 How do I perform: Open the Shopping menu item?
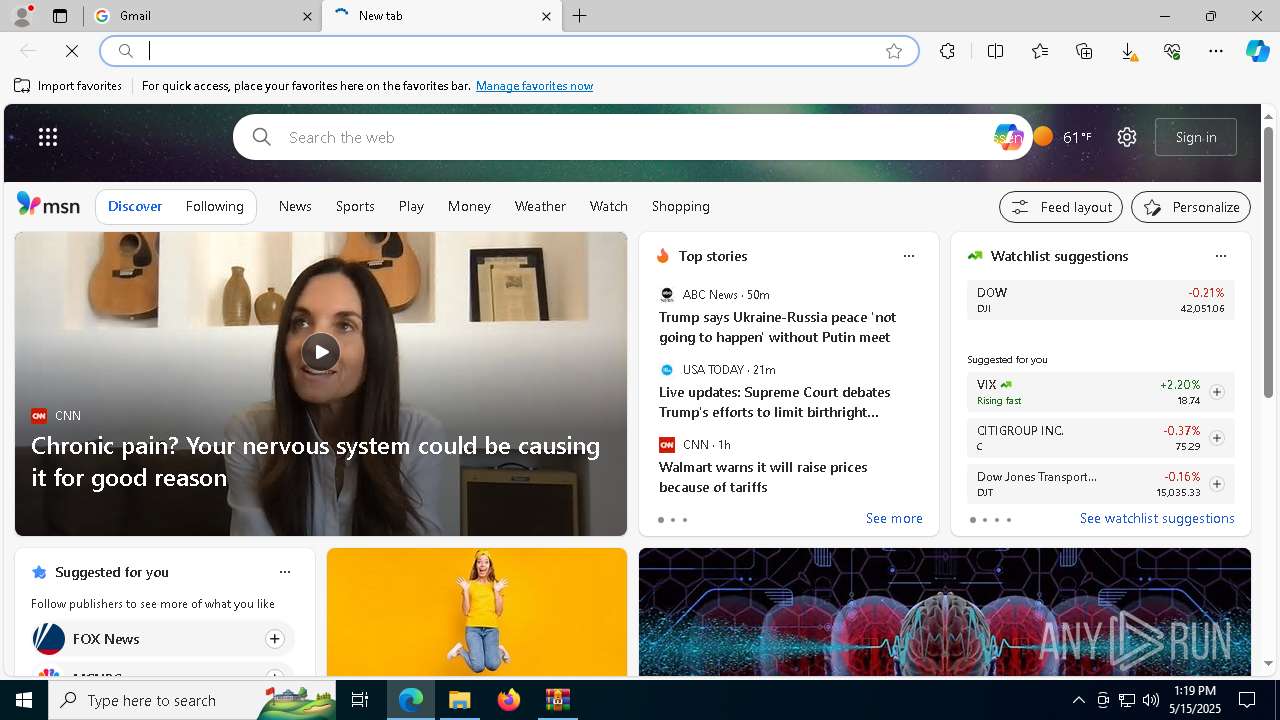coord(681,206)
